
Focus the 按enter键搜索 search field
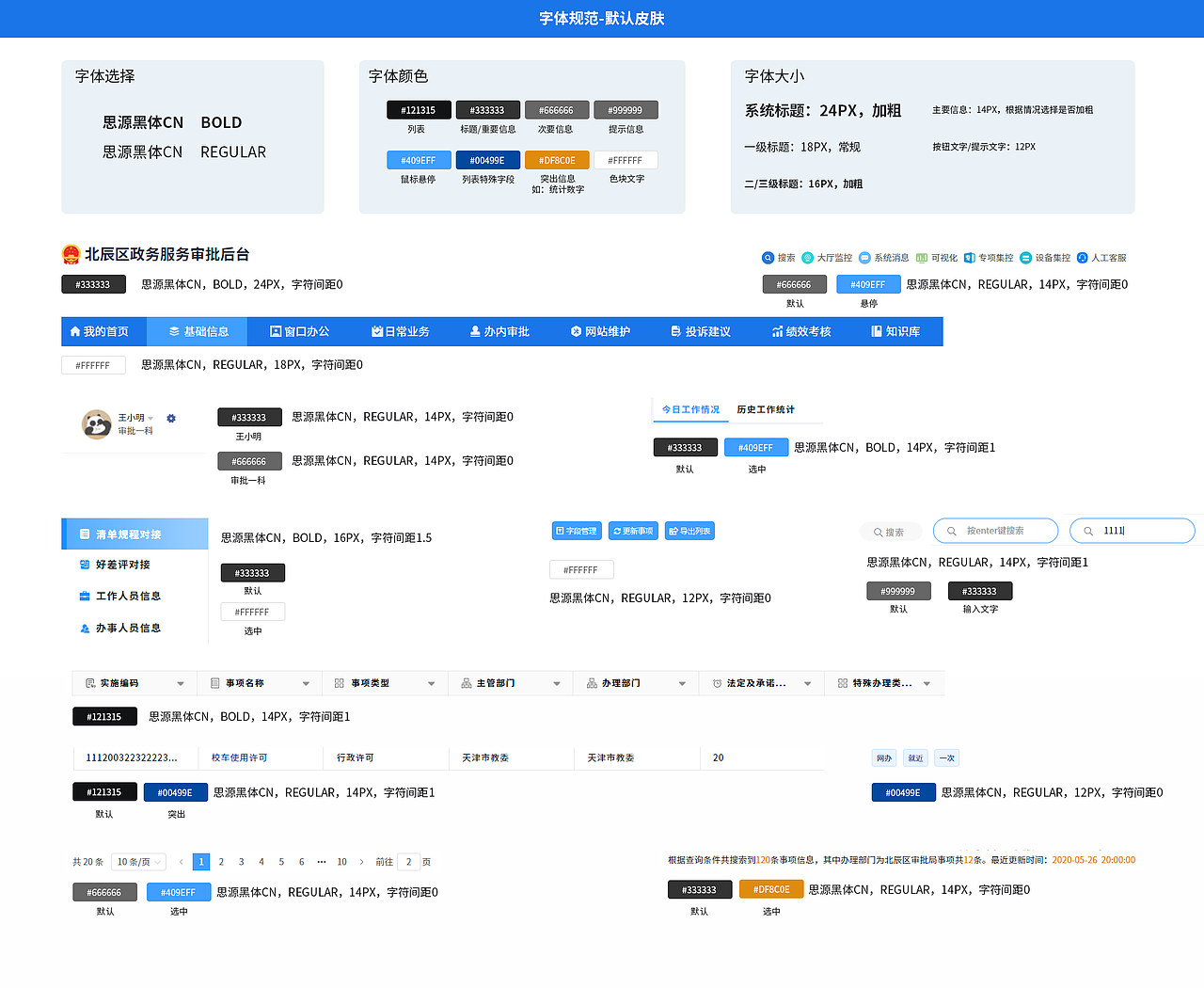pyautogui.click(x=995, y=531)
